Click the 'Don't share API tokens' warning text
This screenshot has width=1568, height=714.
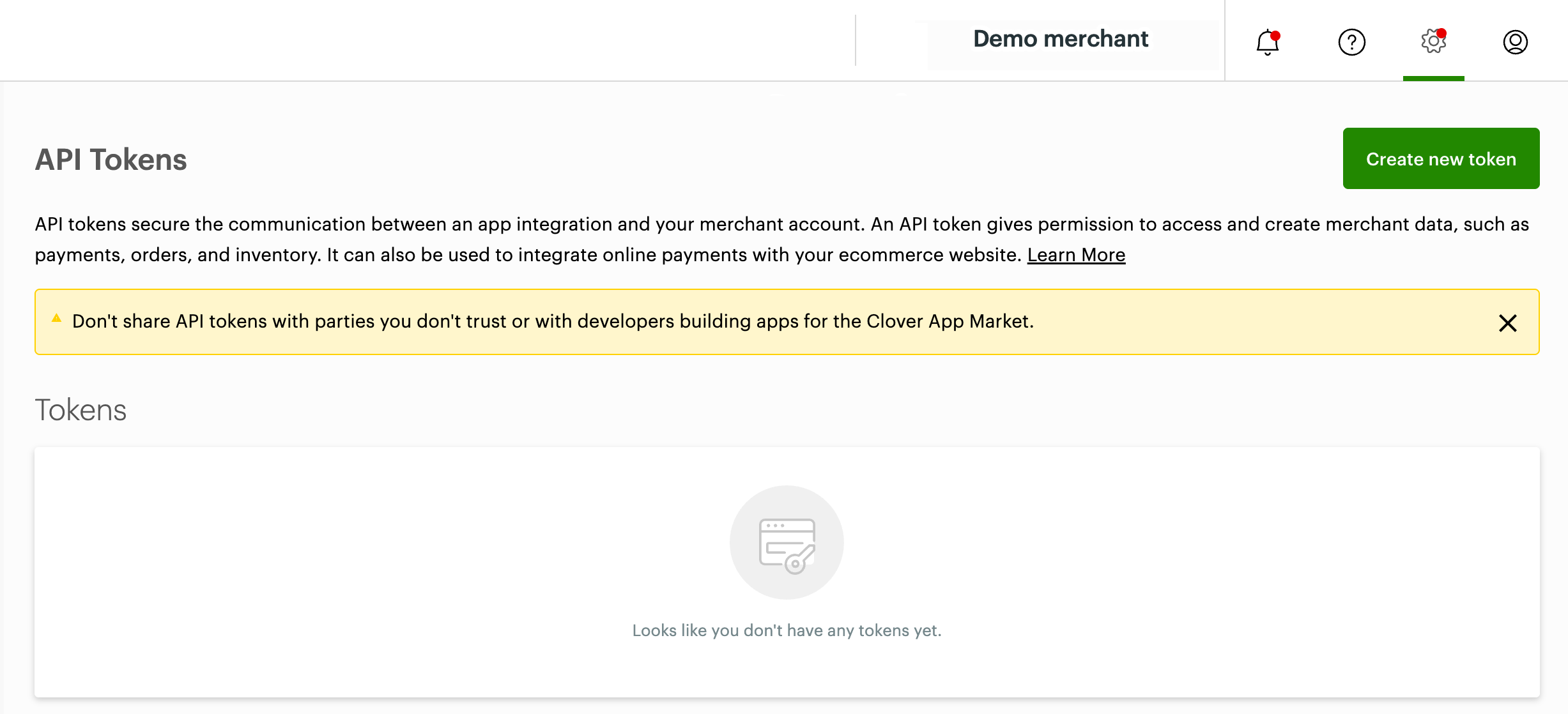[553, 321]
